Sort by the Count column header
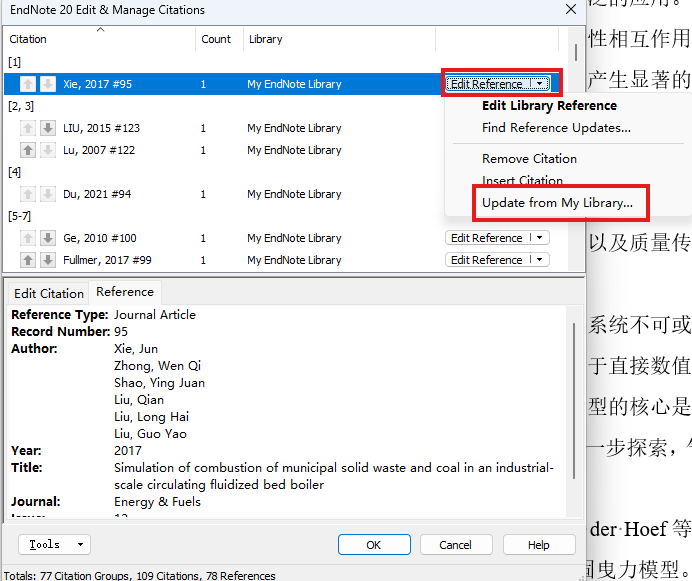Image resolution: width=692 pixels, height=581 pixels. (x=219, y=39)
